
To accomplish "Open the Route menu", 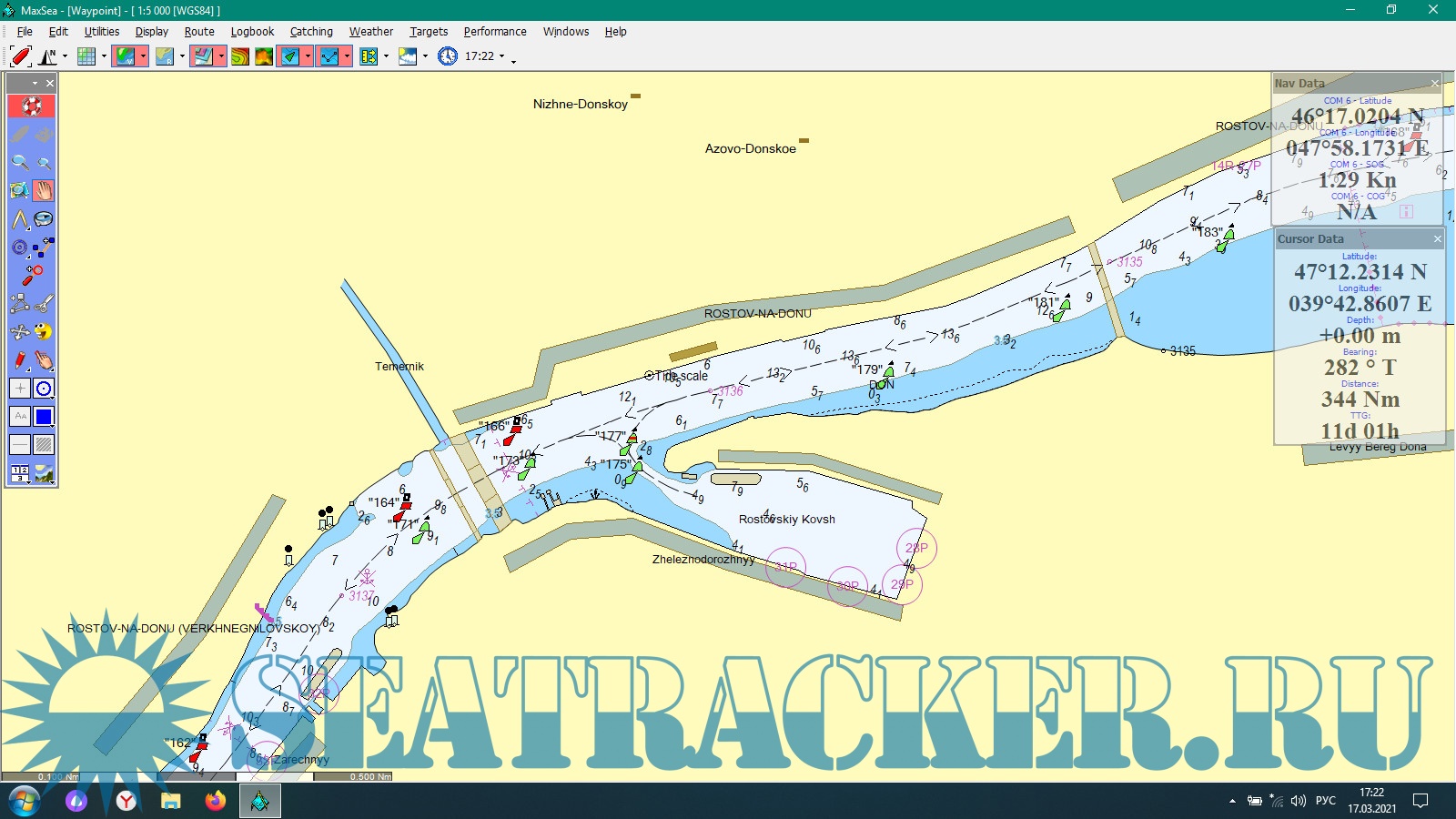I will point(199,31).
